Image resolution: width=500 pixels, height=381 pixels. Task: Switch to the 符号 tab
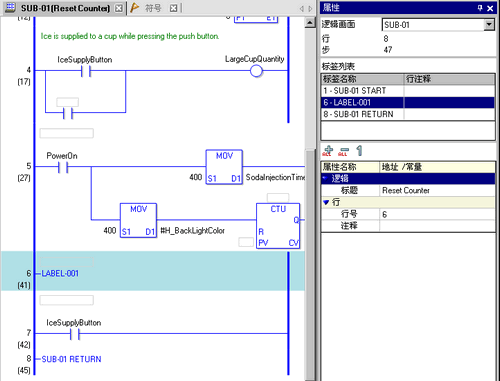(153, 8)
